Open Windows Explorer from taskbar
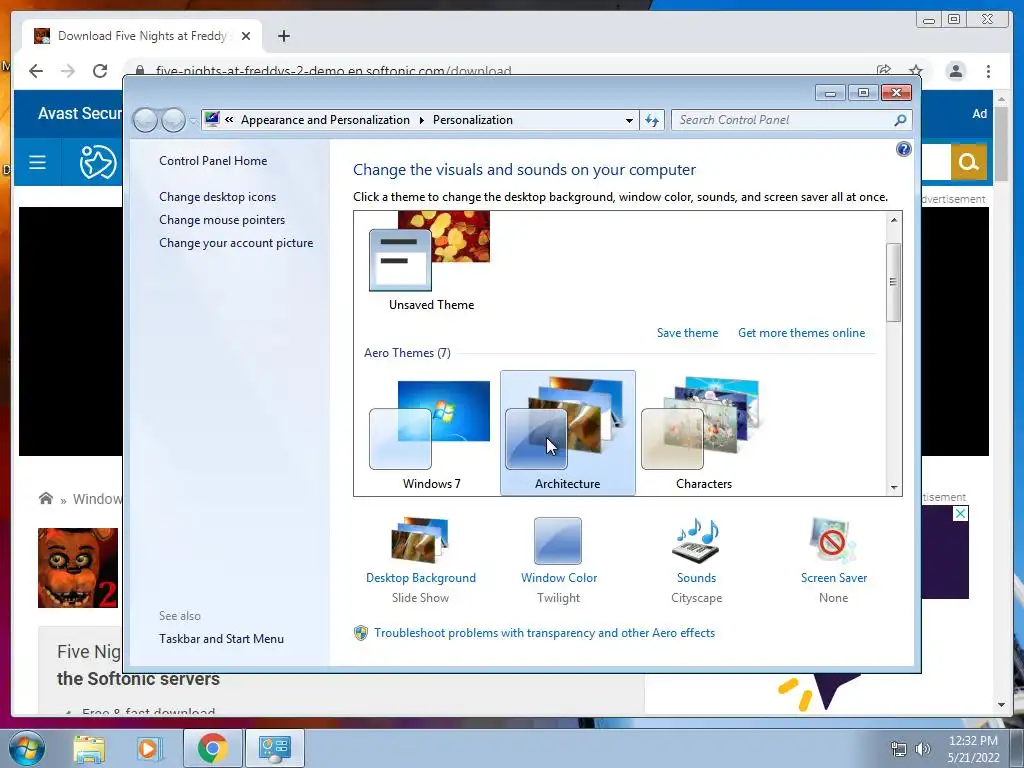1024x768 pixels. click(89, 748)
